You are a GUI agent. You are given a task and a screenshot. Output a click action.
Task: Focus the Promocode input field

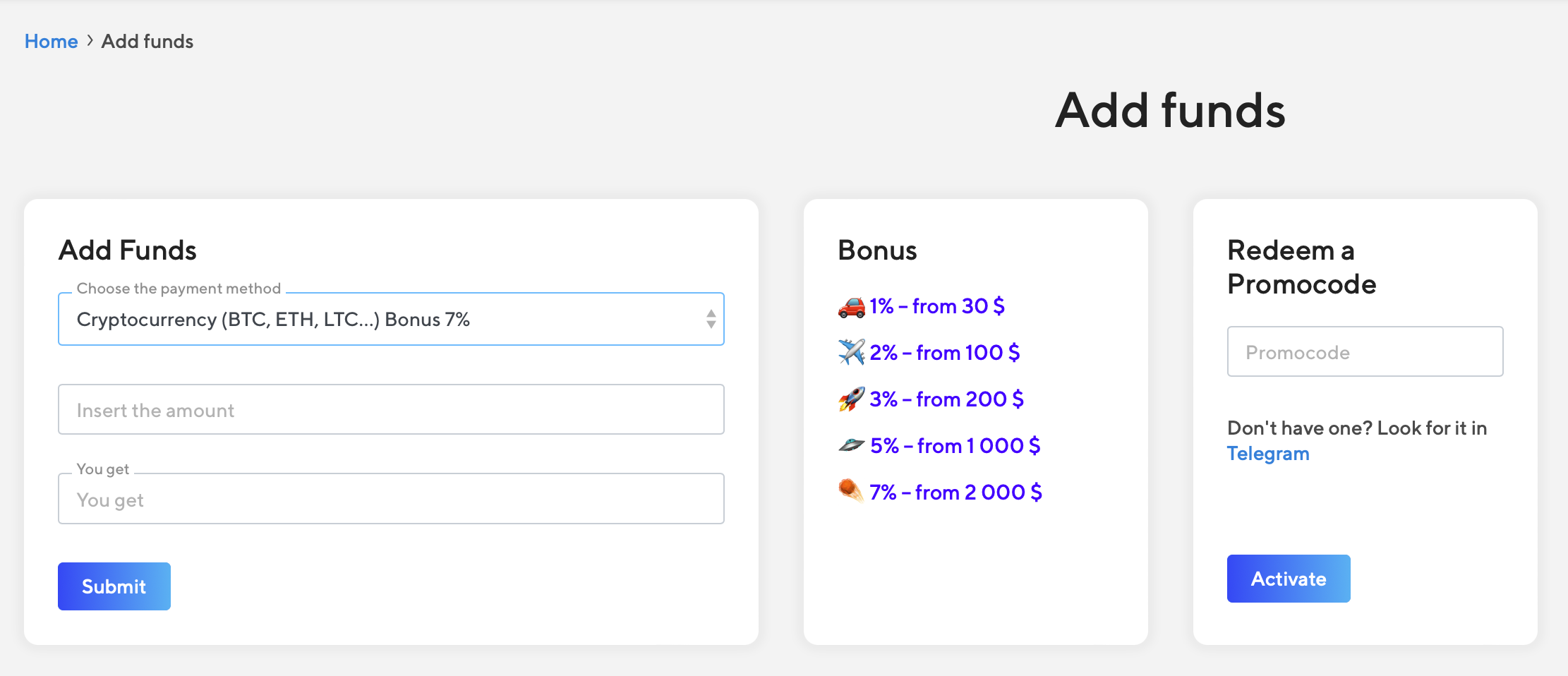coord(1364,352)
